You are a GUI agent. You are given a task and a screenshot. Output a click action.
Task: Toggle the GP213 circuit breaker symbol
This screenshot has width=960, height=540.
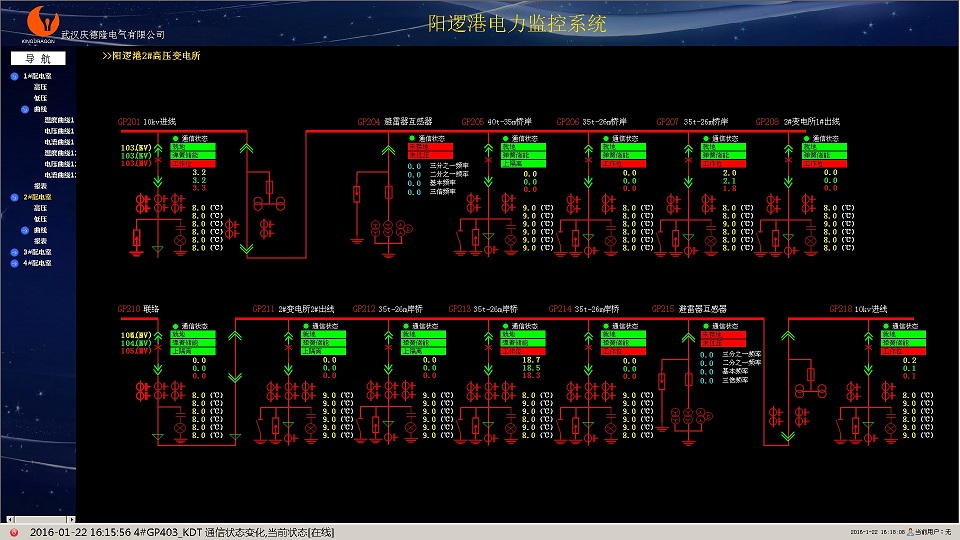488,348
